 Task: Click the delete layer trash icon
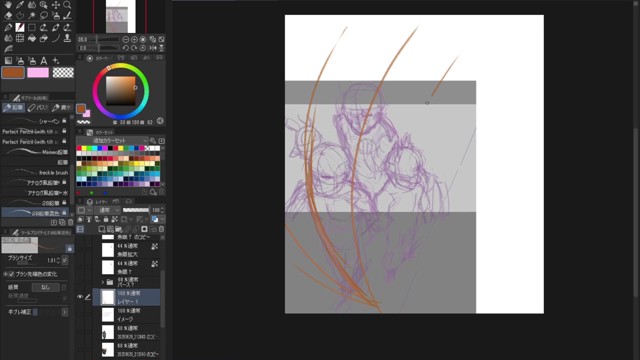coord(161,229)
